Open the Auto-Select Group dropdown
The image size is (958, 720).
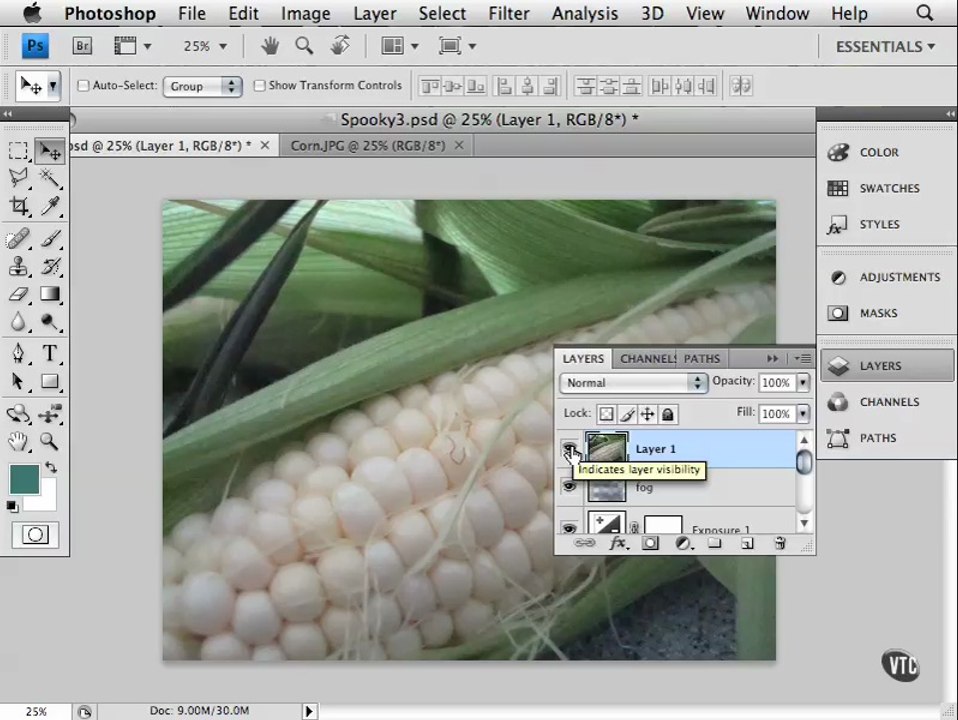pos(202,86)
